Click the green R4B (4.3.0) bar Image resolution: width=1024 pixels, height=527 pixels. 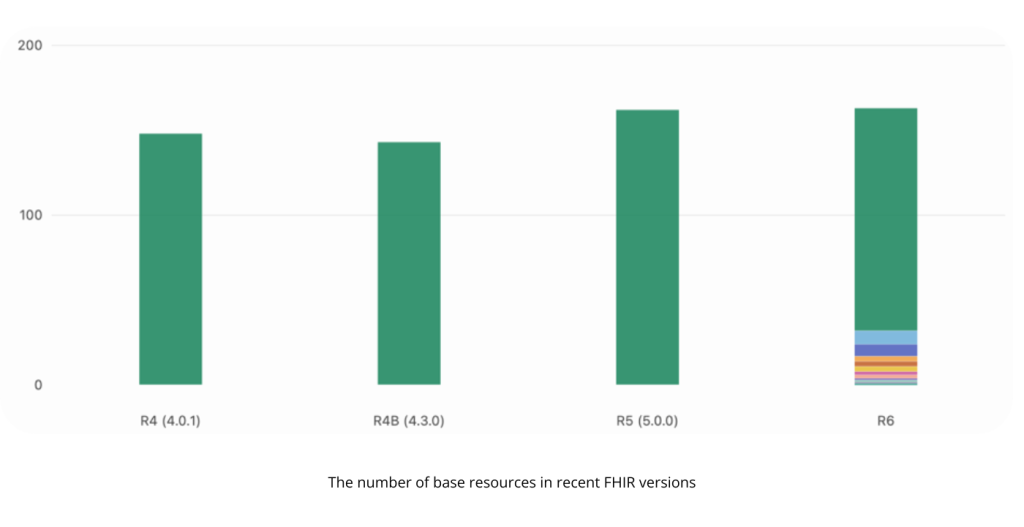[409, 263]
